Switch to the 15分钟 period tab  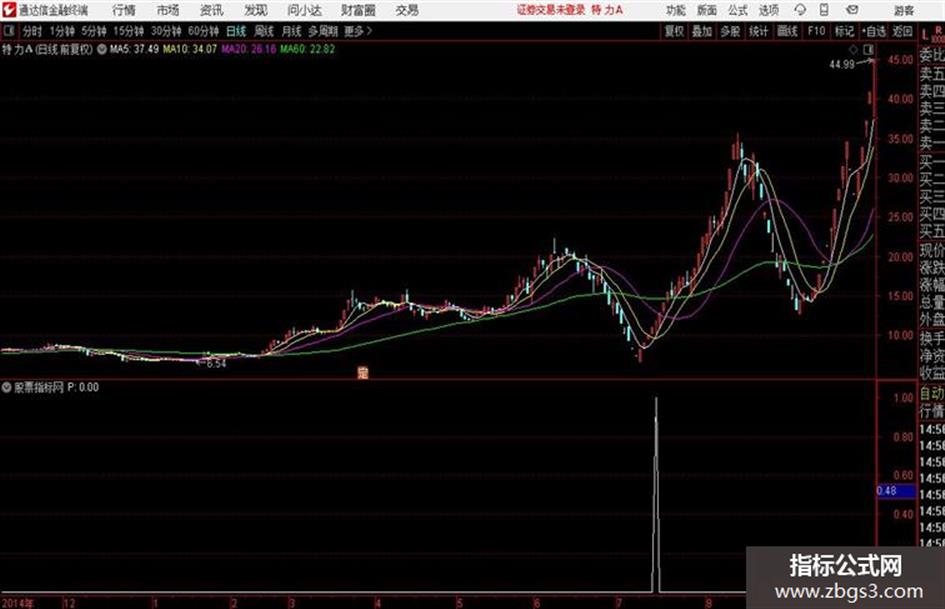(129, 31)
